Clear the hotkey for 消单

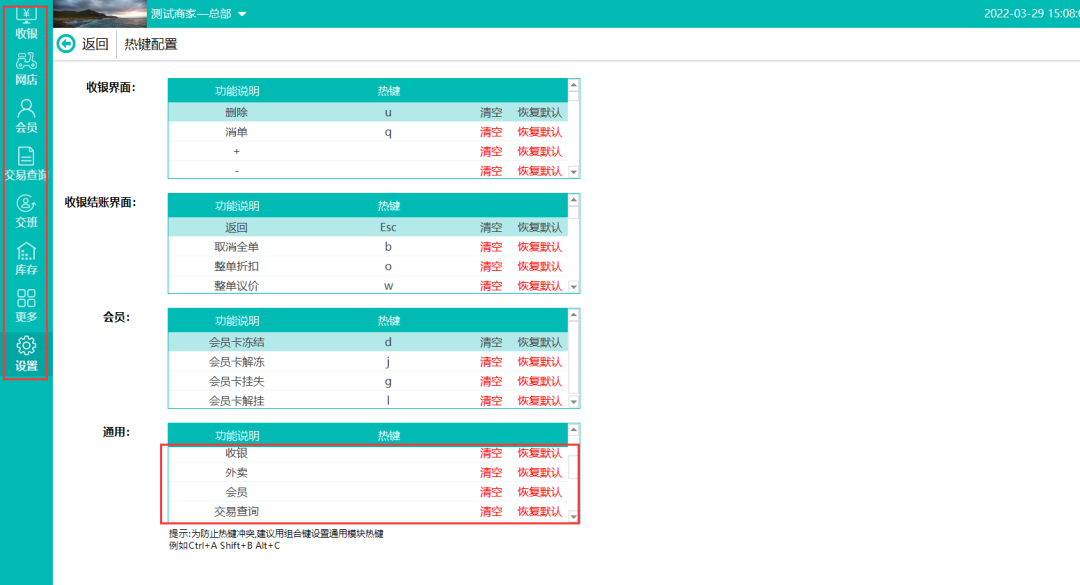(x=490, y=132)
